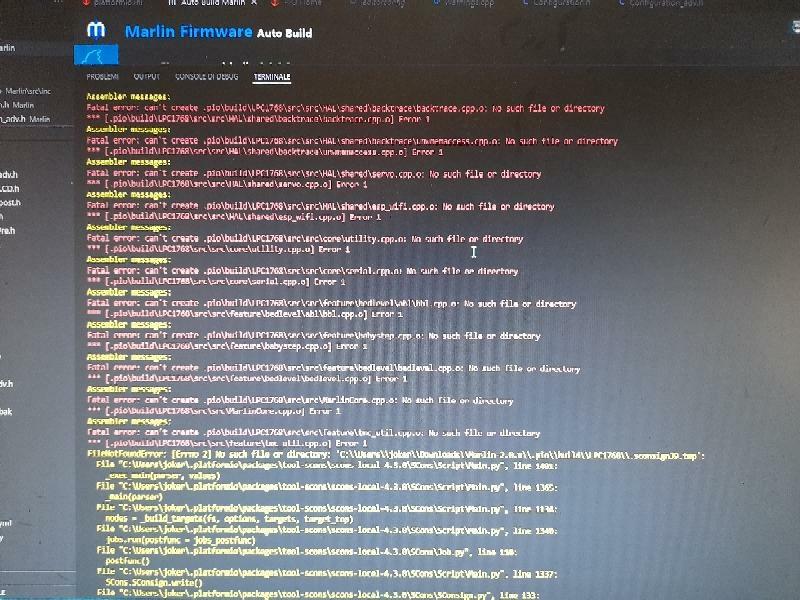The image size is (800, 600).
Task: Click the servo.cpp.o fatal error line
Action: pos(314,174)
